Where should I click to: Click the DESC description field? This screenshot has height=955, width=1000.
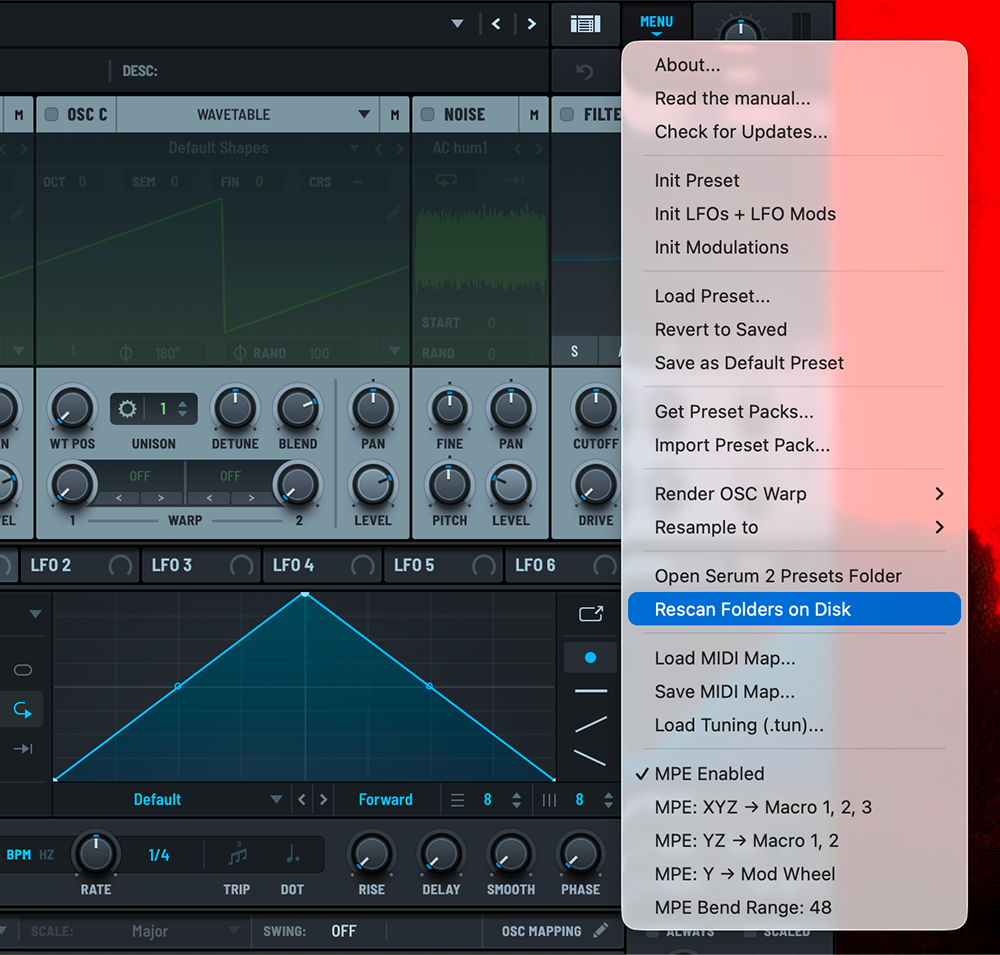click(x=332, y=71)
